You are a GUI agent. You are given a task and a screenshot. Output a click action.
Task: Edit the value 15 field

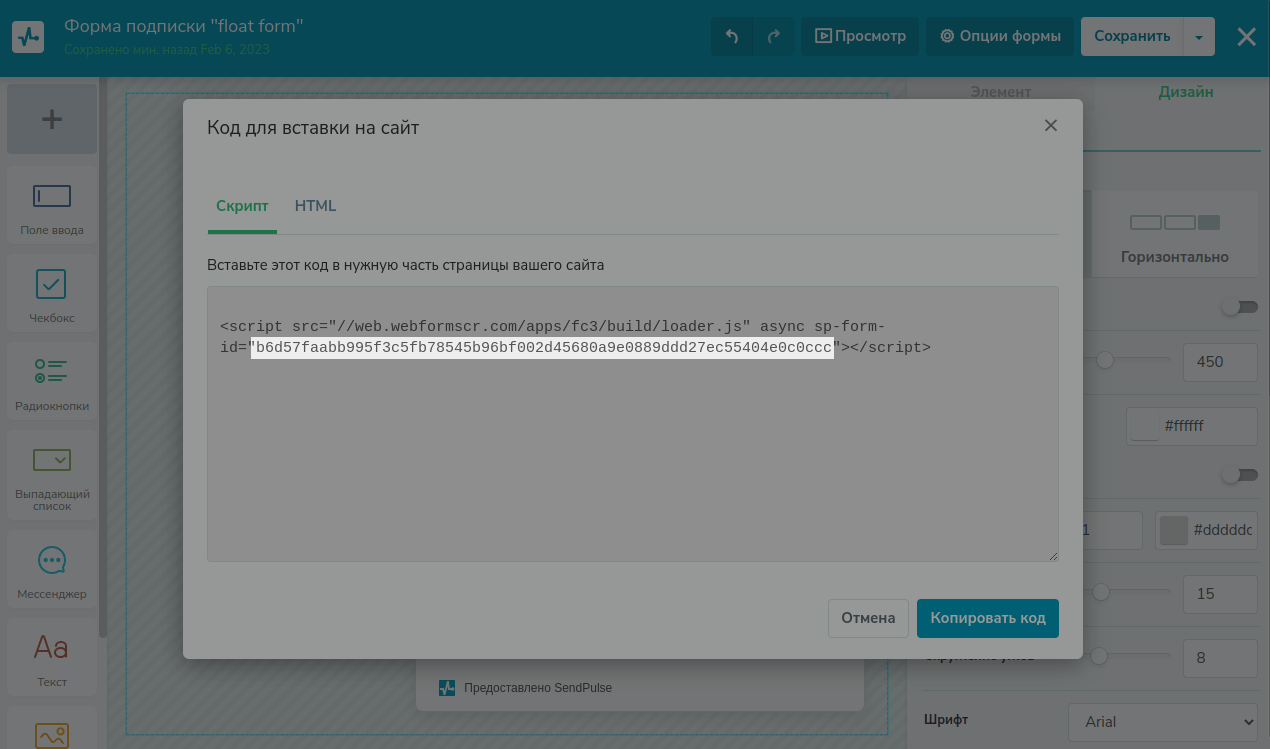tap(1220, 594)
